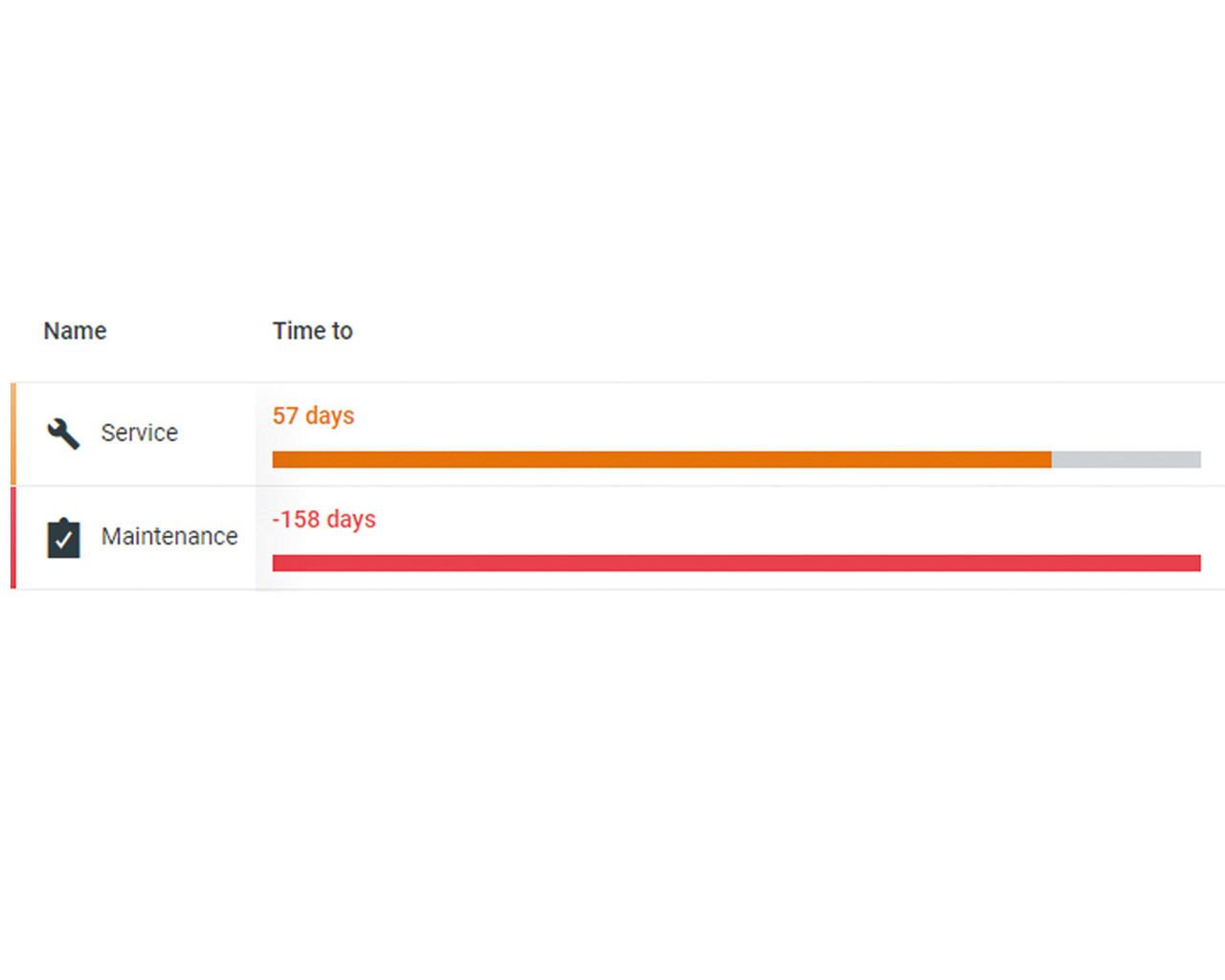Click the shadow edge right of Maintenance label
Image resolution: width=1225 pixels, height=980 pixels.
(258, 537)
